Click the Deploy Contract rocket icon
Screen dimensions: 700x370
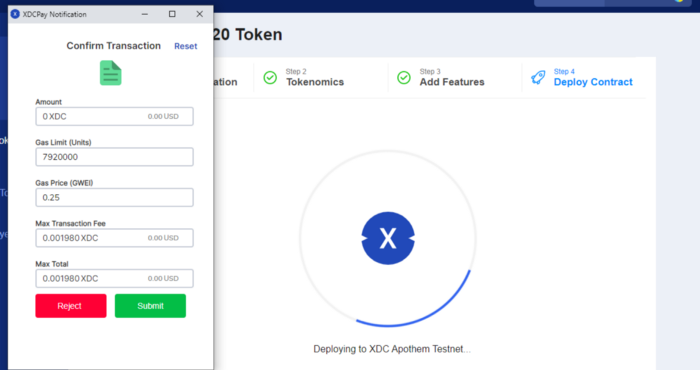click(538, 78)
